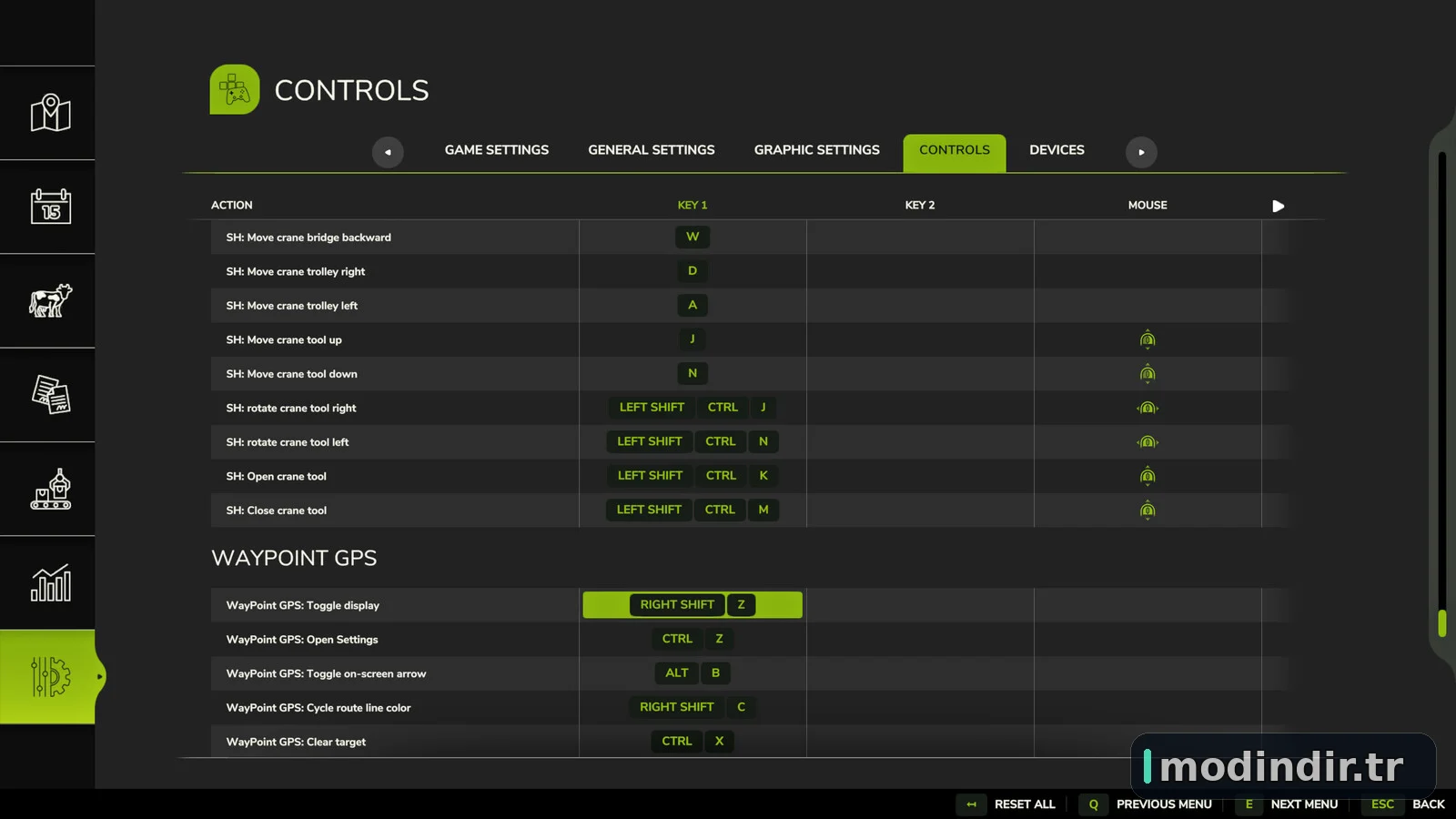
Task: Select 'SH: Open crane tool' action label
Action: pos(276,477)
